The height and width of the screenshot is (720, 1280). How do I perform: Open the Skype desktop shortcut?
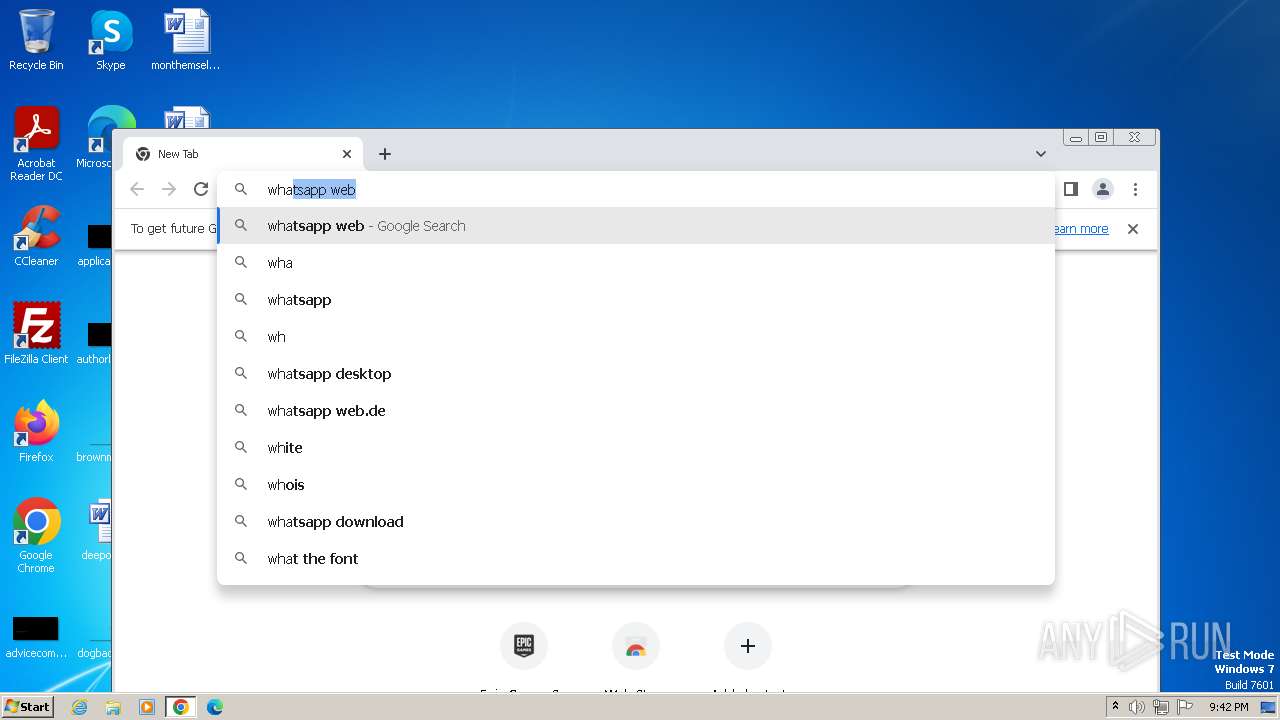tap(111, 40)
